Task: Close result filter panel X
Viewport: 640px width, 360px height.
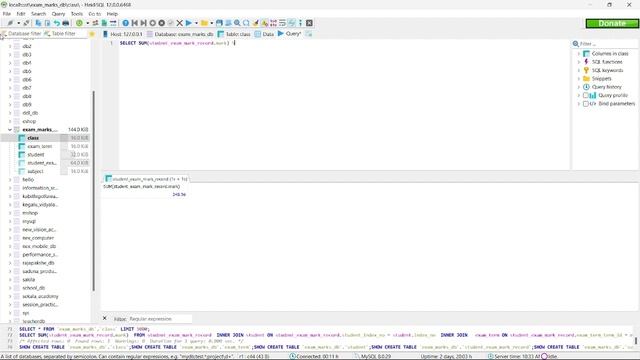Action: click(104, 318)
